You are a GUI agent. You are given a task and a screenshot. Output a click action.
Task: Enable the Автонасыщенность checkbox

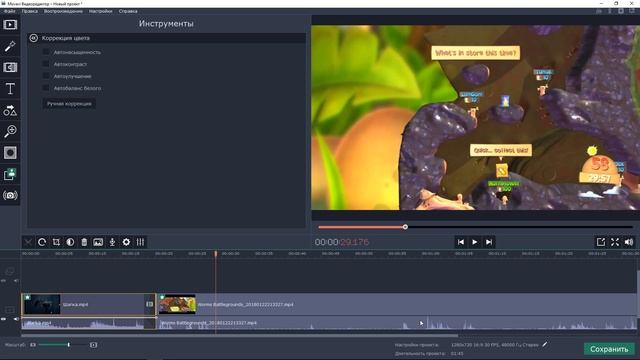[46, 52]
